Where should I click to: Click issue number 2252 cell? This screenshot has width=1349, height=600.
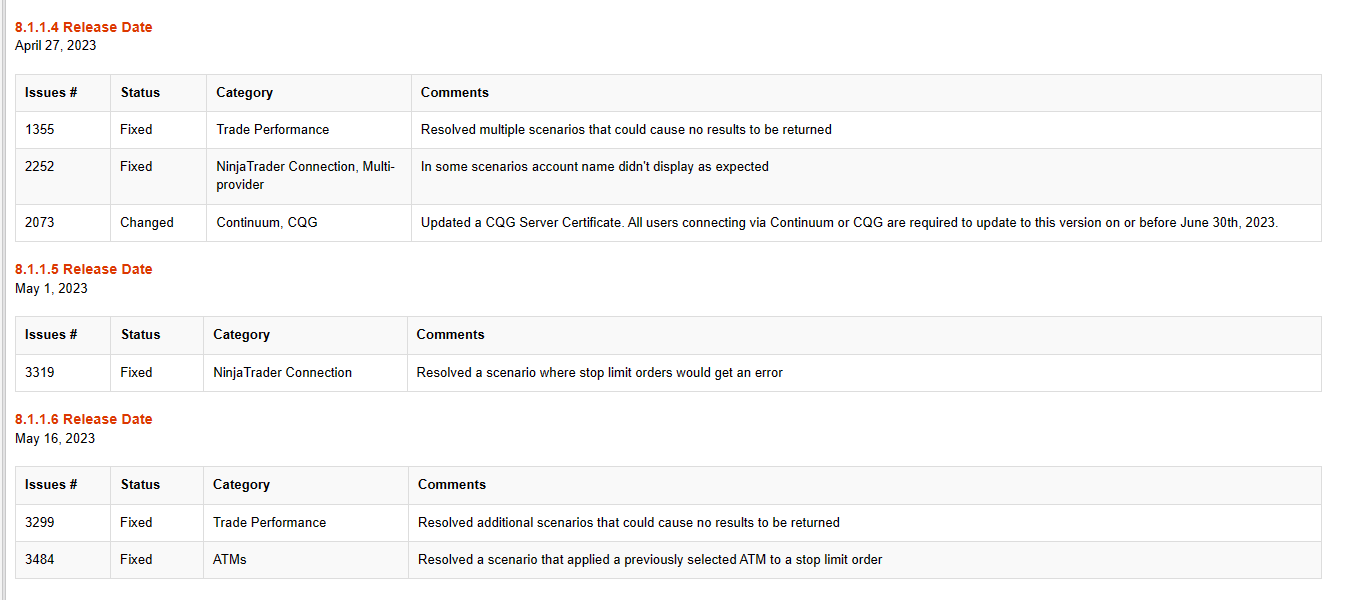coord(63,176)
